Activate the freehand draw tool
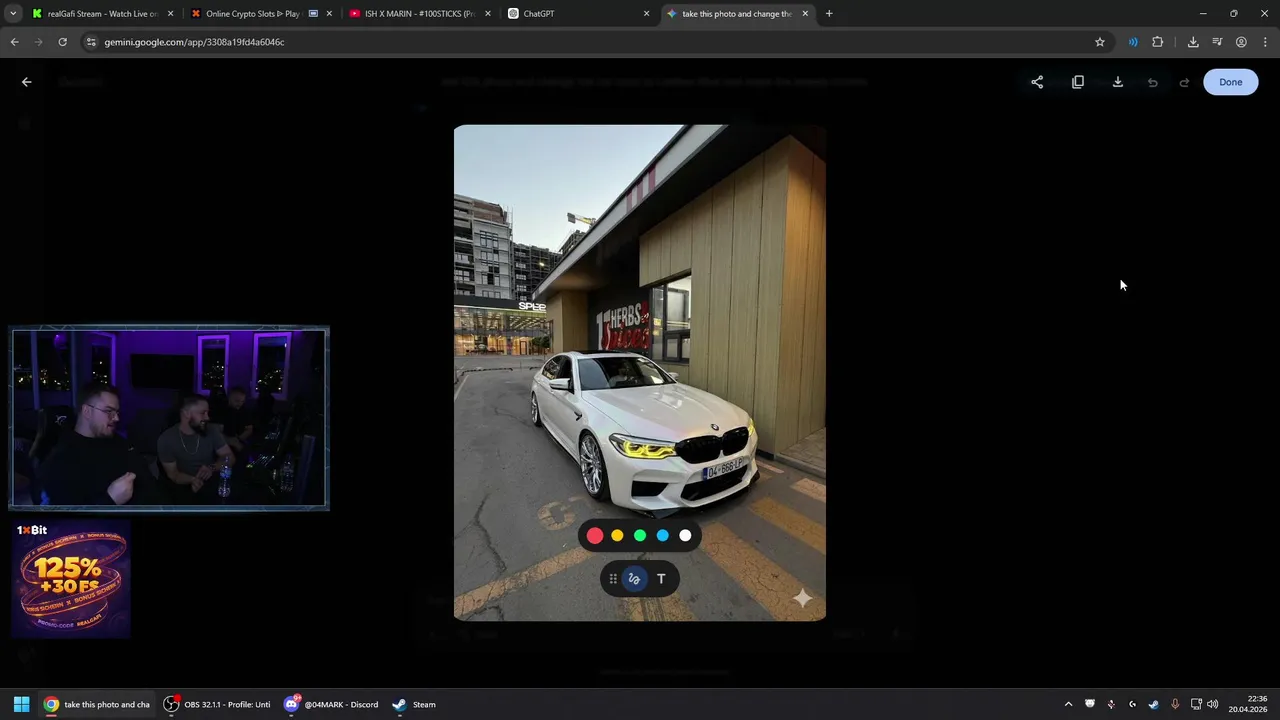Viewport: 1280px width, 720px height. tap(634, 579)
